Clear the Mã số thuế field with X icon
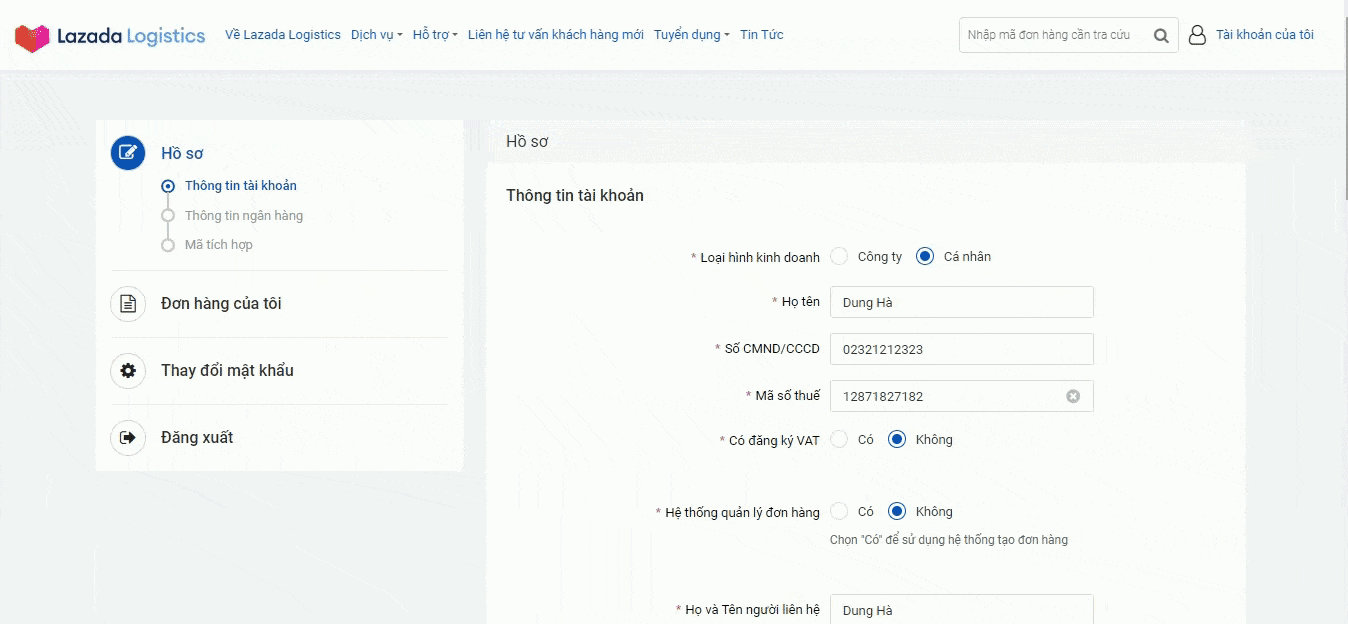 pos(1073,396)
